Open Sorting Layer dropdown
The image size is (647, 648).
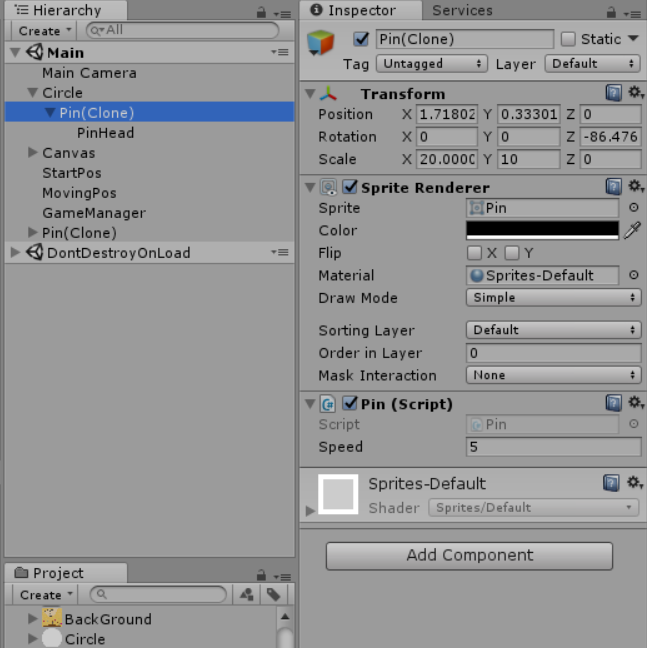click(x=554, y=330)
